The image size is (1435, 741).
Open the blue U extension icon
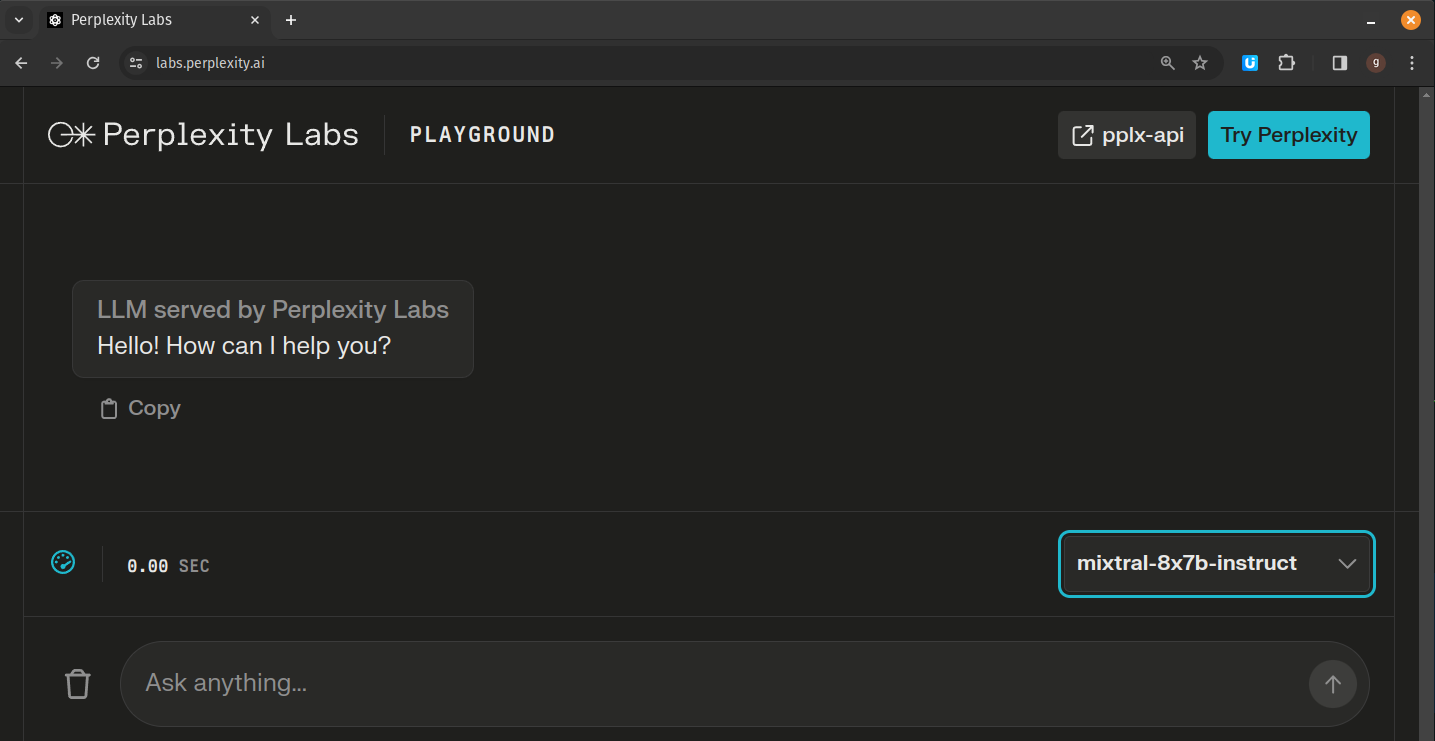point(1250,63)
